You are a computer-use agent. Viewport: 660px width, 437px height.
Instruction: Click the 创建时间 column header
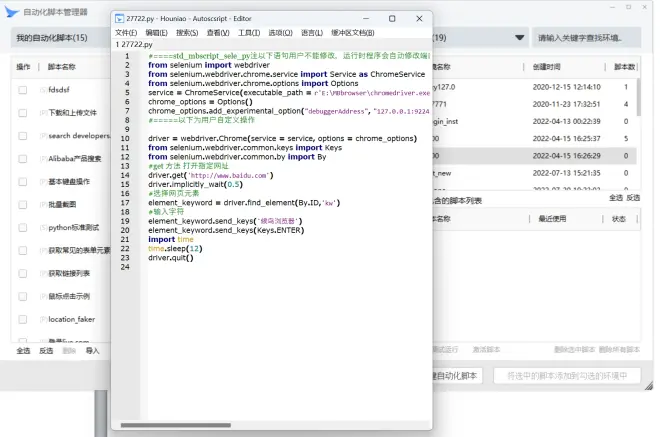point(546,67)
